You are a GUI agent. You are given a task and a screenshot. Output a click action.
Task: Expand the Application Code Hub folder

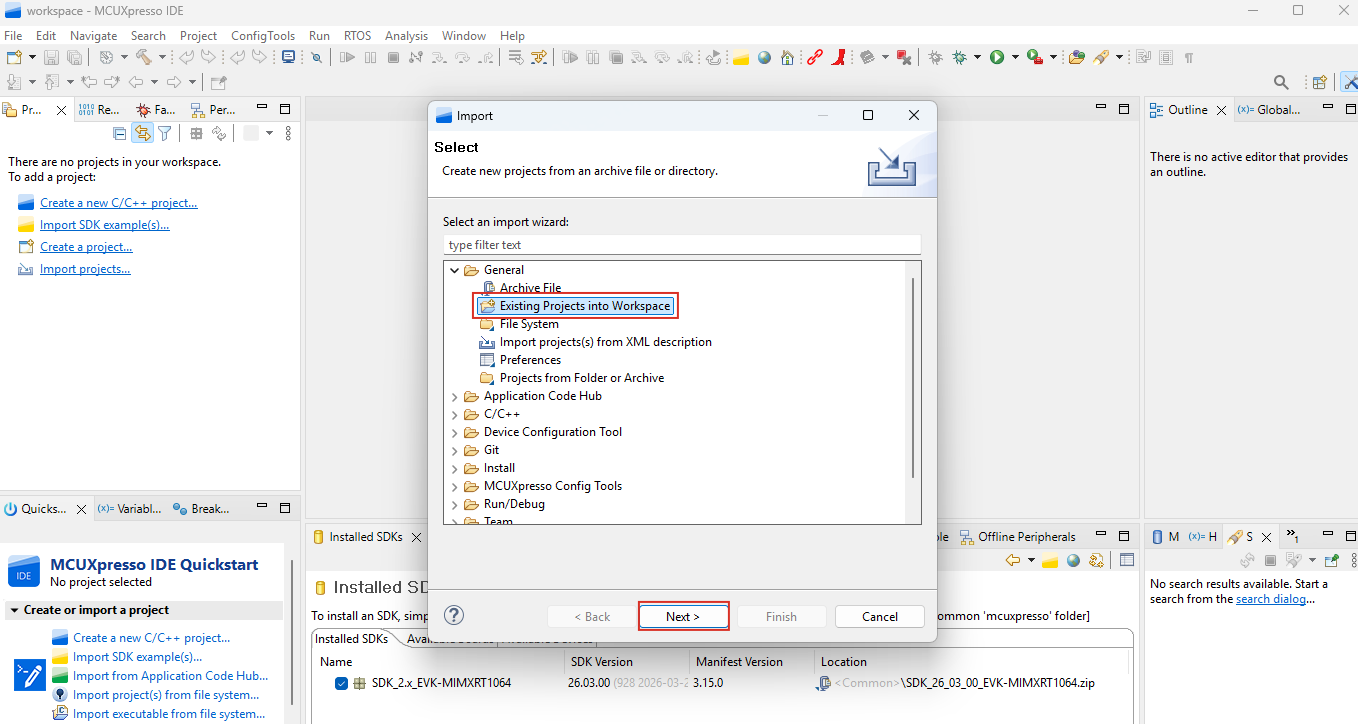455,396
